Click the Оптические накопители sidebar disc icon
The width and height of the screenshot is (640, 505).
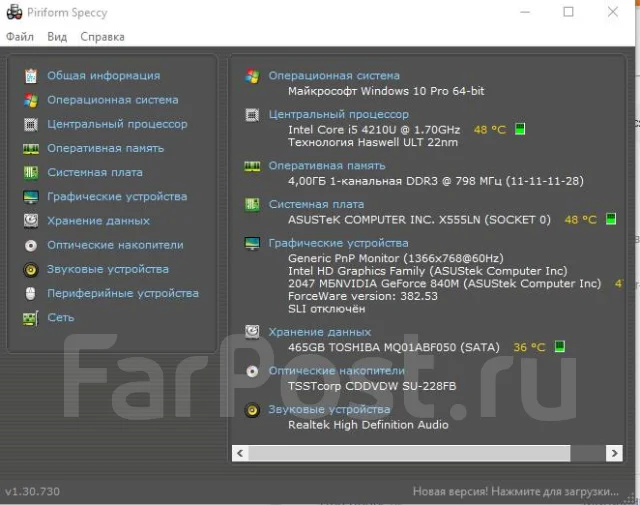click(31, 245)
